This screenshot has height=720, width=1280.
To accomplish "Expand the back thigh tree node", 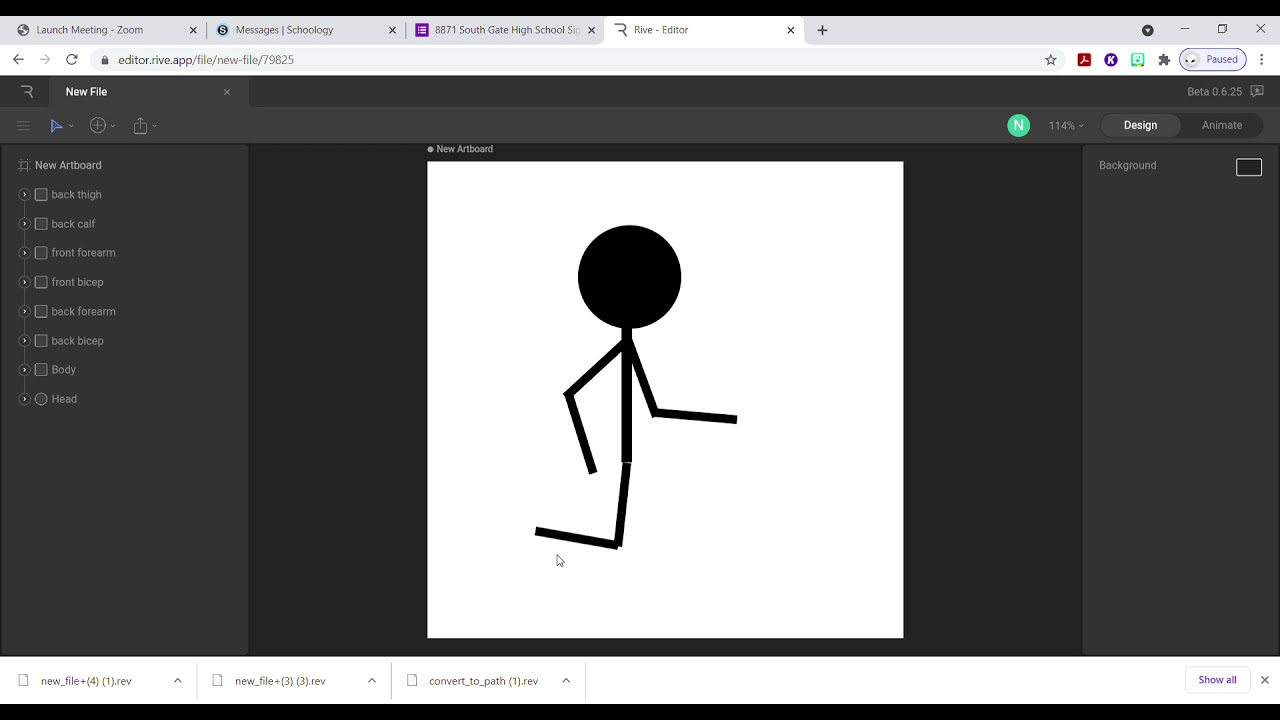I will coord(25,194).
